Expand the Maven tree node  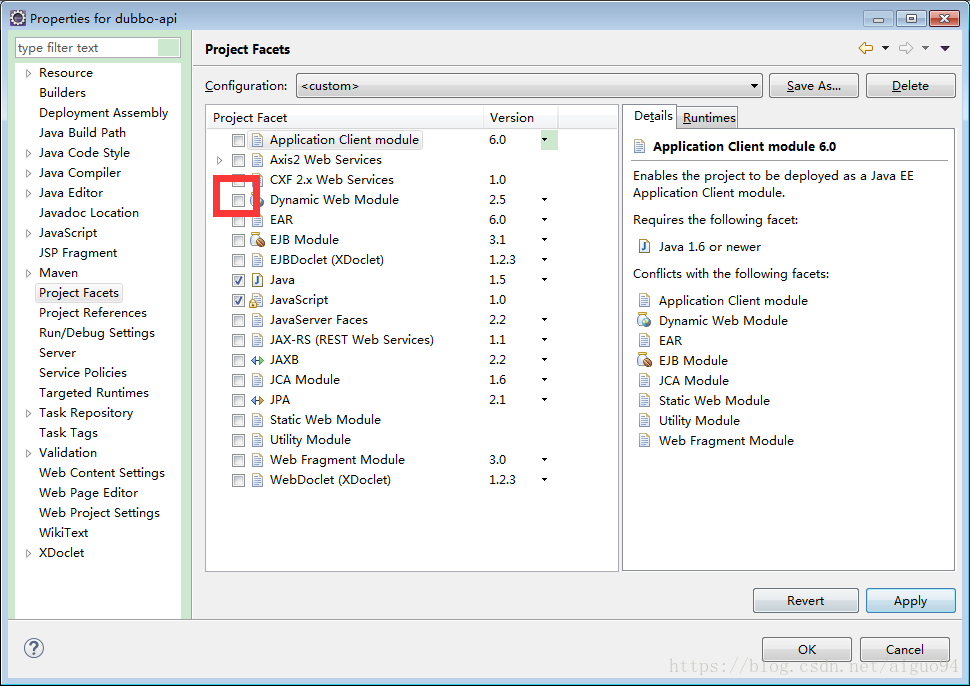tap(28, 273)
